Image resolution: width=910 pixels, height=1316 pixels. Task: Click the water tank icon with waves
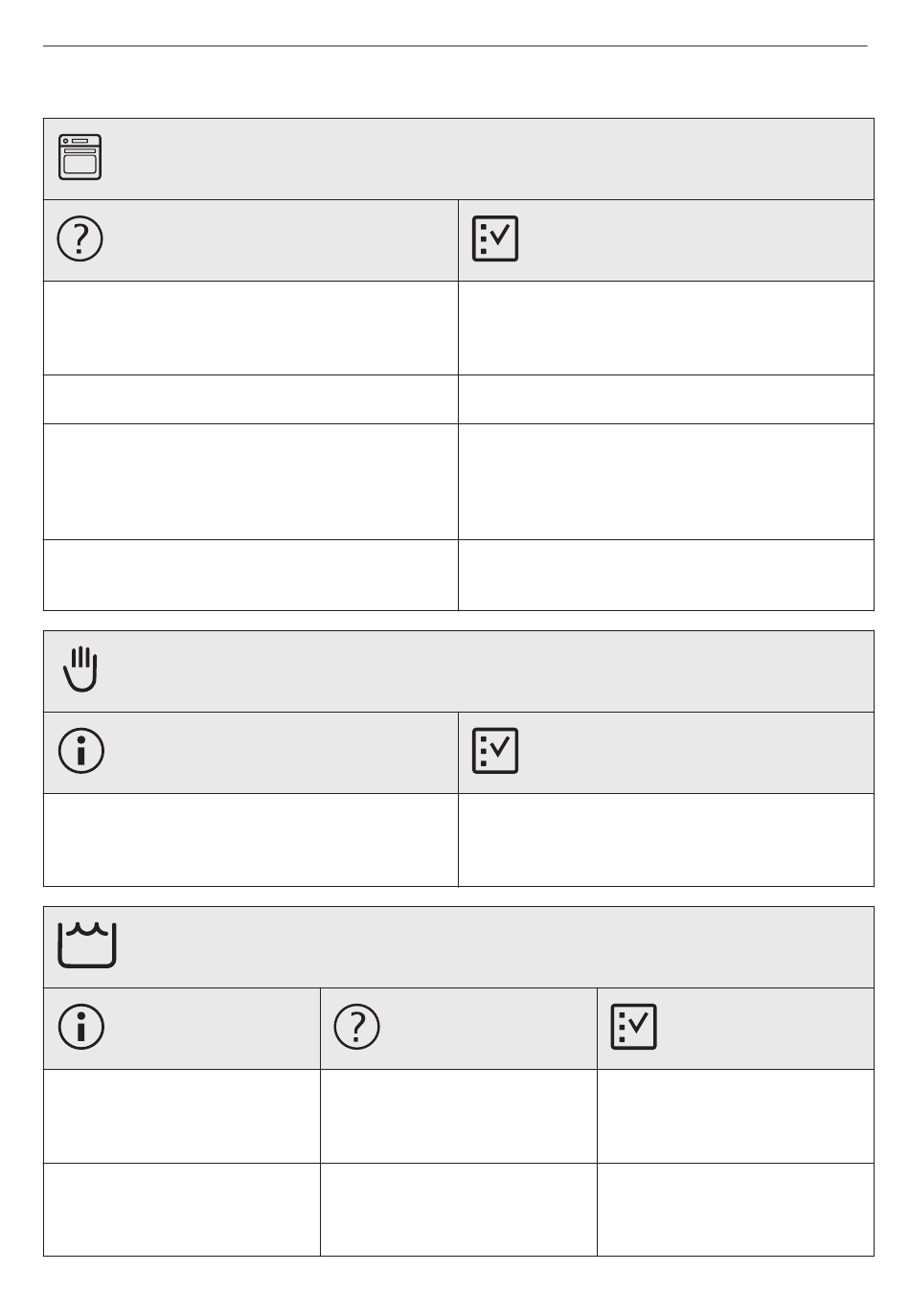(x=87, y=945)
